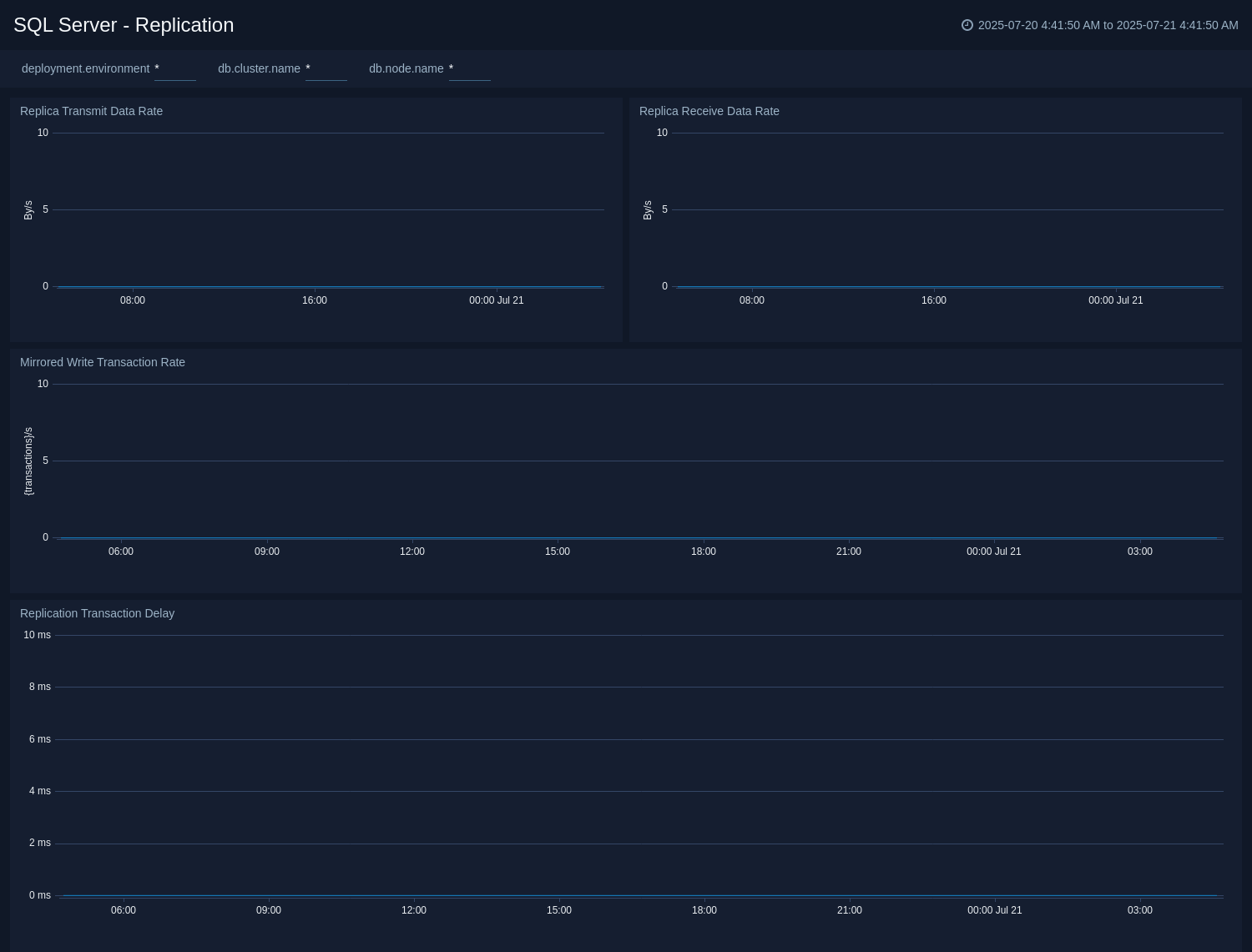Viewport: 1252px width, 952px height.
Task: Click the {transactions}/s axis unit label
Action: tap(28, 461)
